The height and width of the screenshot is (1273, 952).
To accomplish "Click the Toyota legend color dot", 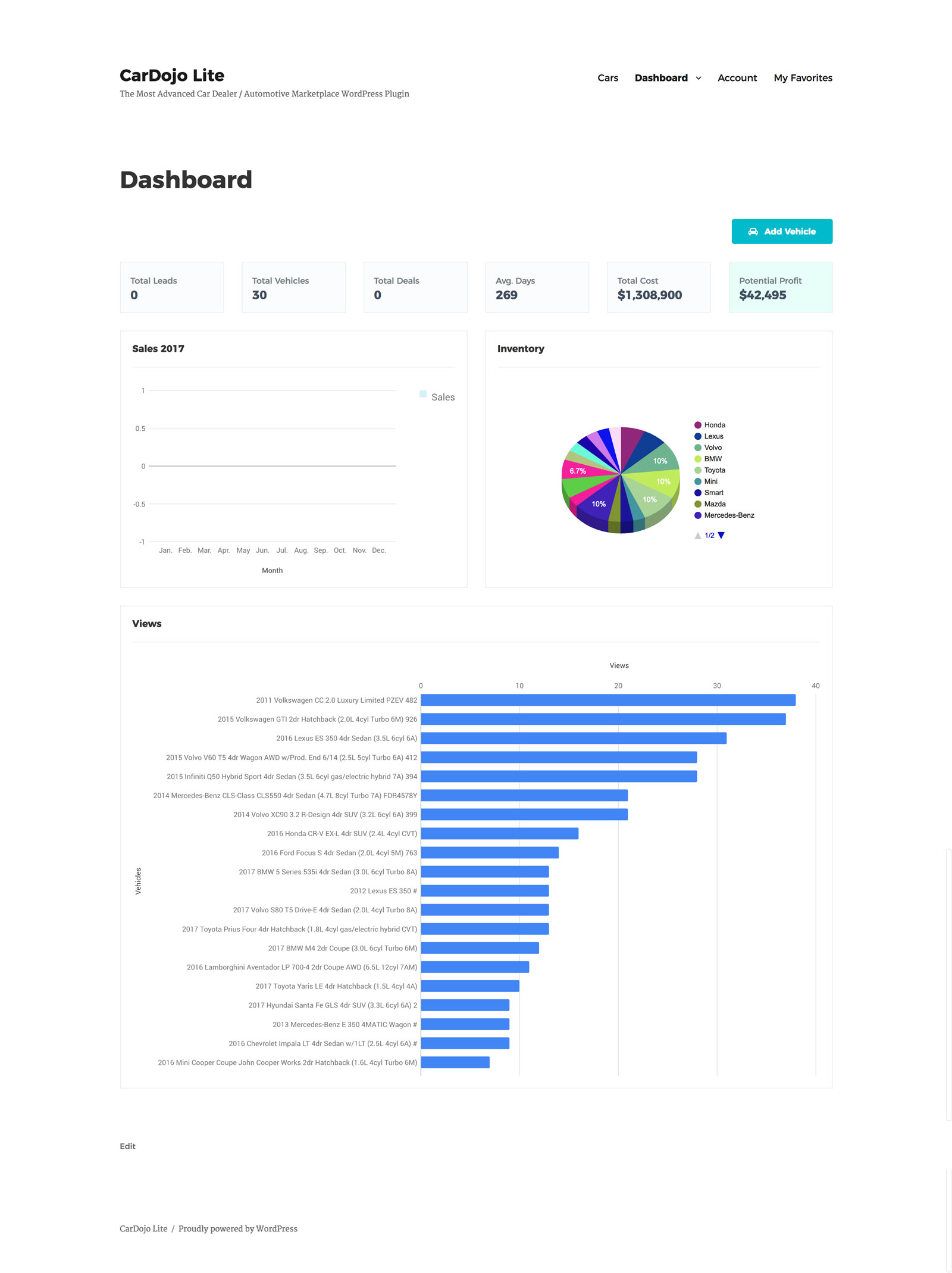I will coord(698,470).
